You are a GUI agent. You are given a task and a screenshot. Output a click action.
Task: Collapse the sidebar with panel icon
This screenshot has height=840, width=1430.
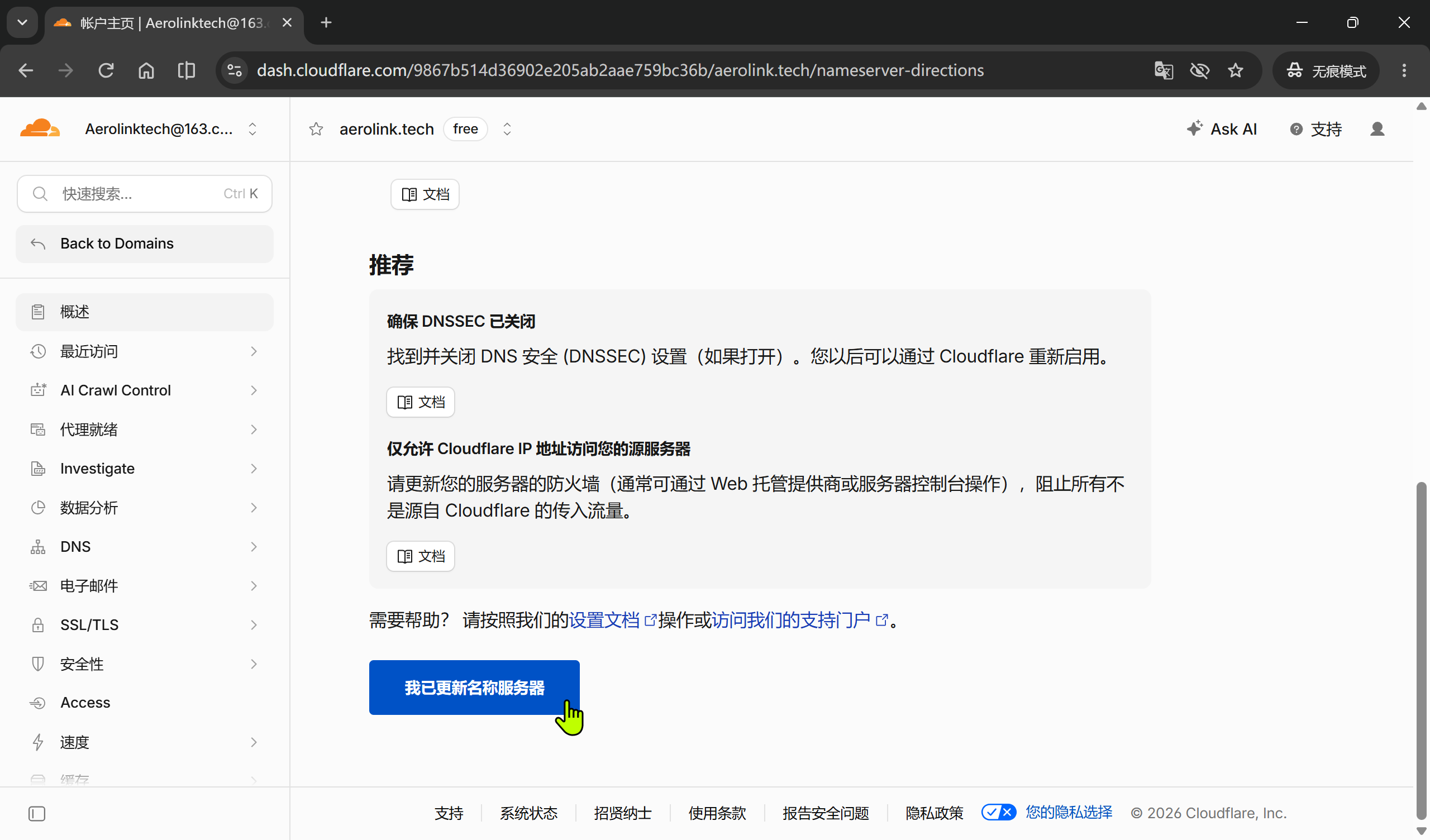(37, 813)
